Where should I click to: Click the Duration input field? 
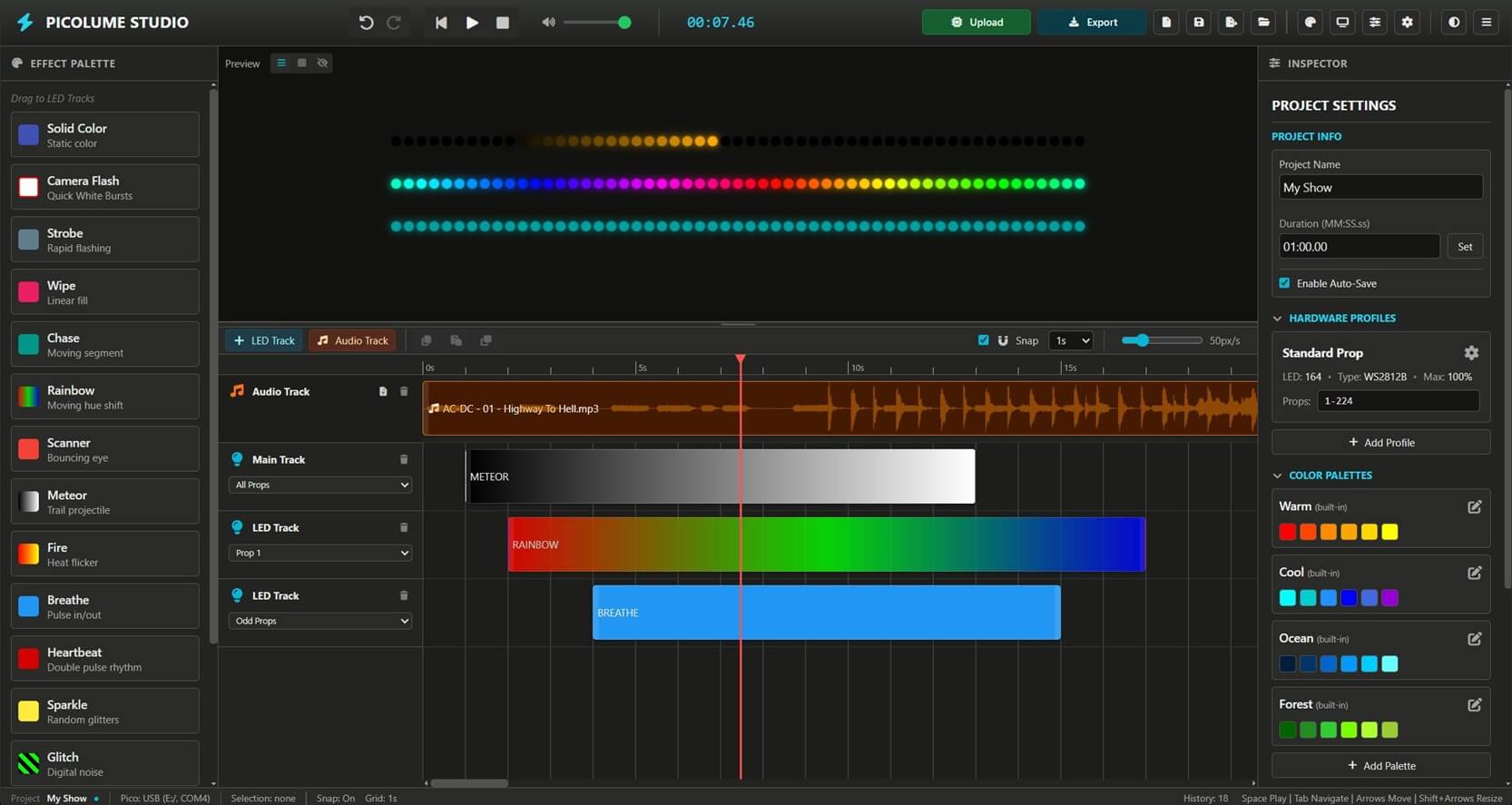1359,246
